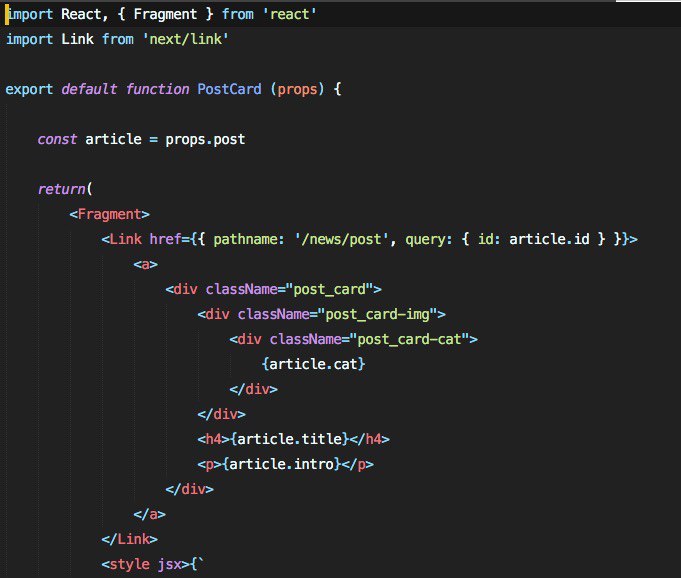681x578 pixels.
Task: Click the closing </Link> tag
Action: [x=129, y=539]
